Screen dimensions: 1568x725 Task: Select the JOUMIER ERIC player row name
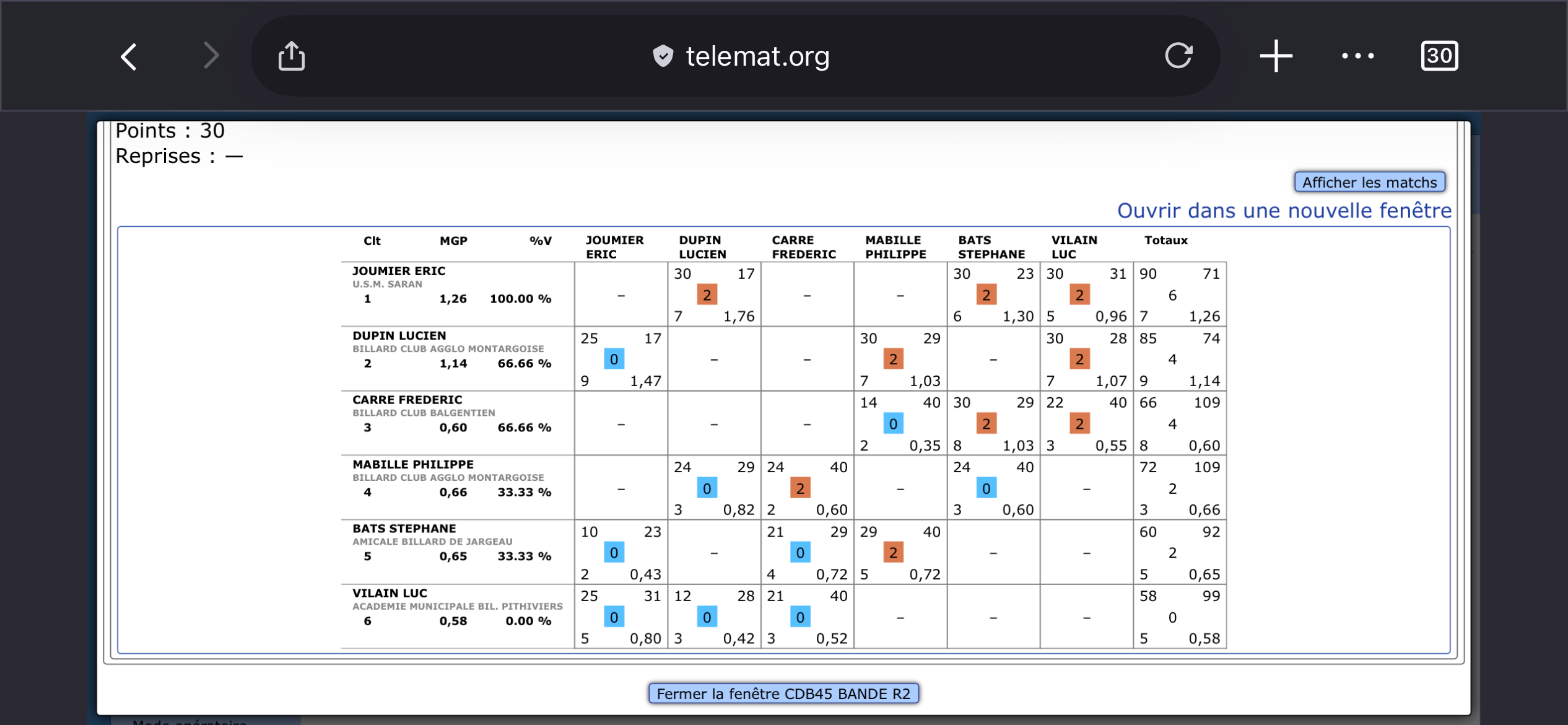[x=399, y=271]
